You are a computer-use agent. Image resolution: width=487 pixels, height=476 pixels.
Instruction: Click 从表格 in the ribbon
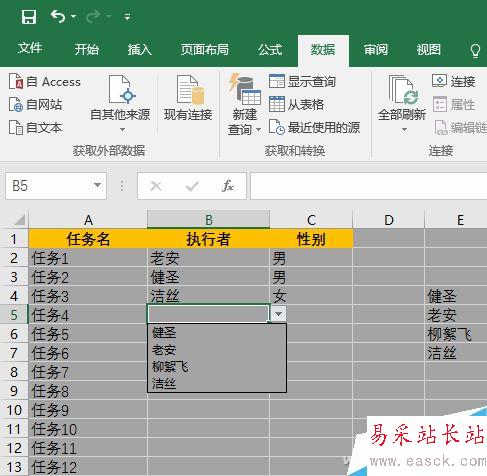[296, 104]
